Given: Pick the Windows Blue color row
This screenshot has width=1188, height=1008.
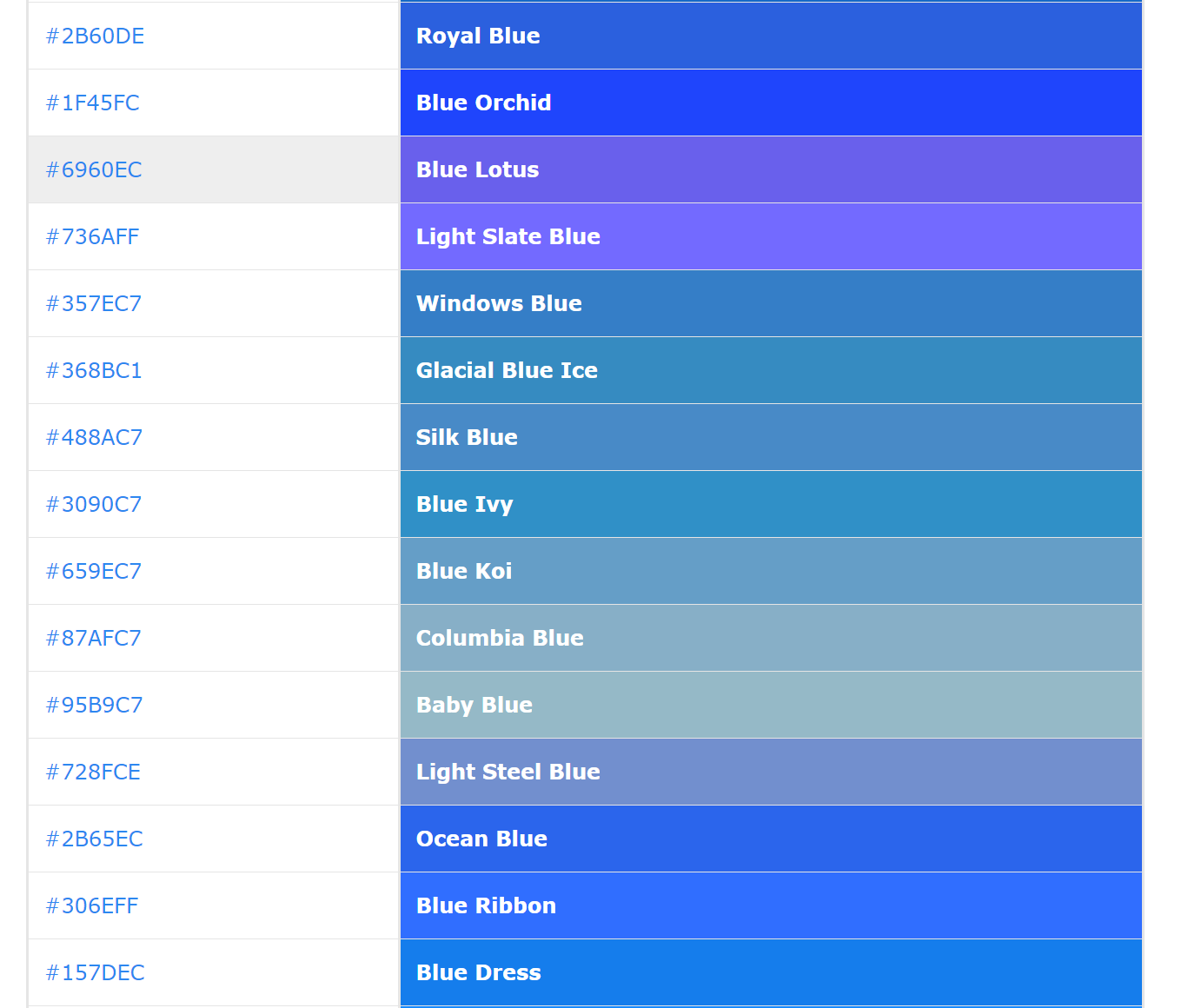Looking at the screenshot, I should point(770,303).
